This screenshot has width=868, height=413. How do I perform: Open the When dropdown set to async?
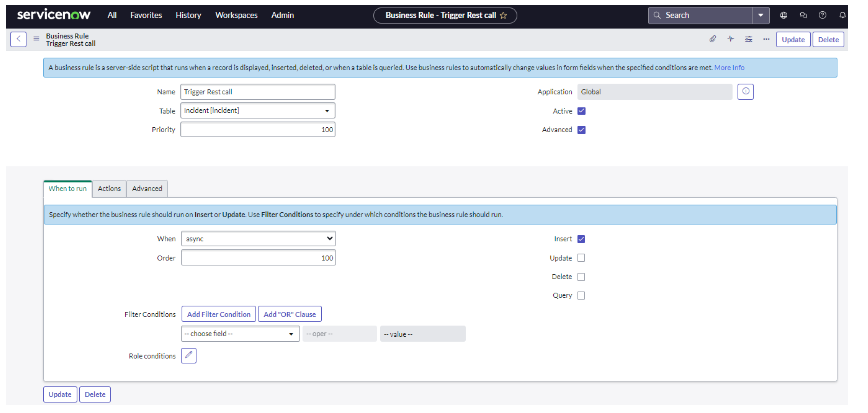coord(258,239)
